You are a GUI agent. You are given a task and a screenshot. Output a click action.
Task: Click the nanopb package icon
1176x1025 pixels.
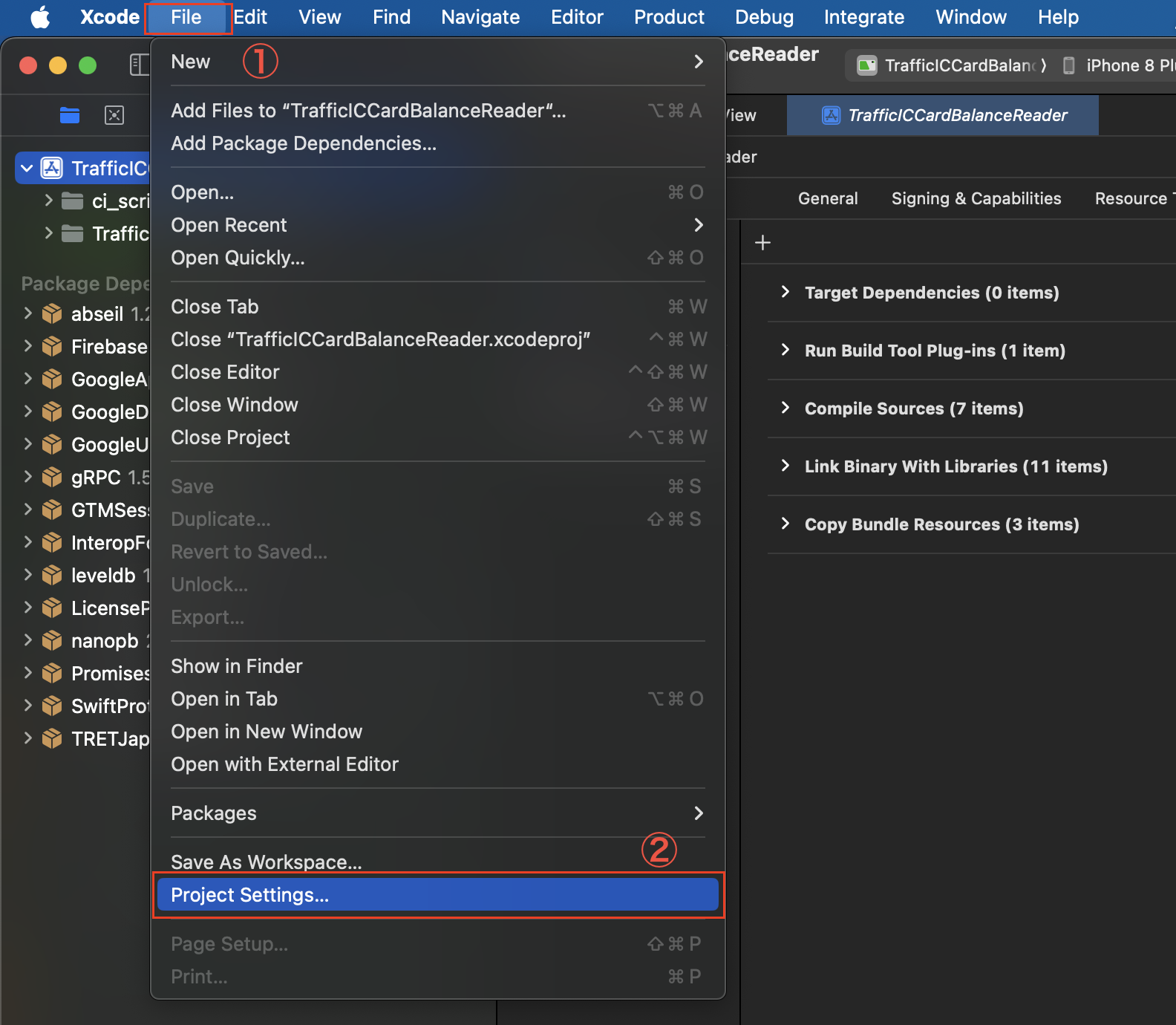click(x=52, y=641)
